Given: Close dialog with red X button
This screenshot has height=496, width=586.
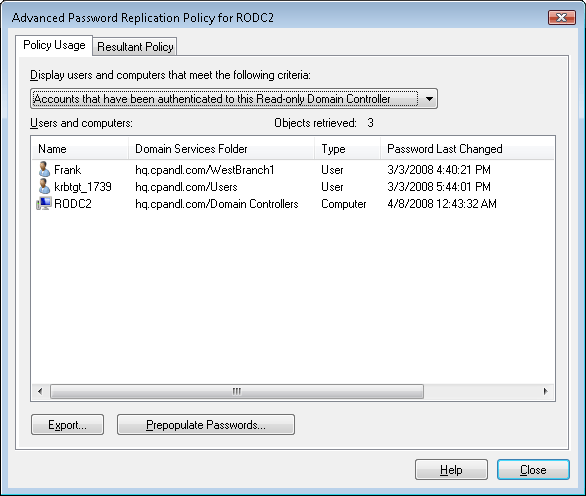Looking at the screenshot, I should tap(561, 18).
